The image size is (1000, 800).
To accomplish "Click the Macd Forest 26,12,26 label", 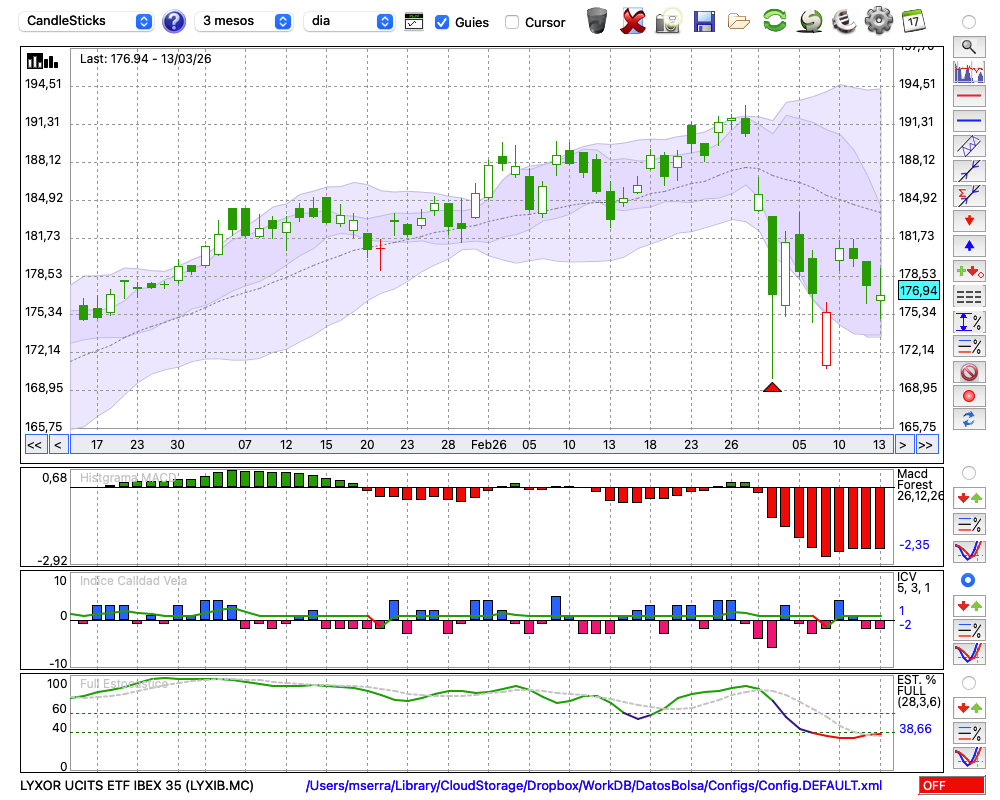I will [x=919, y=485].
